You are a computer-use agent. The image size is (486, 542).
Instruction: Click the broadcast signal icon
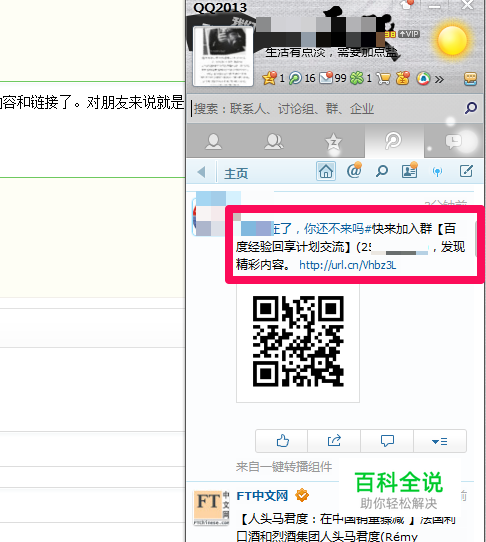(x=437, y=171)
